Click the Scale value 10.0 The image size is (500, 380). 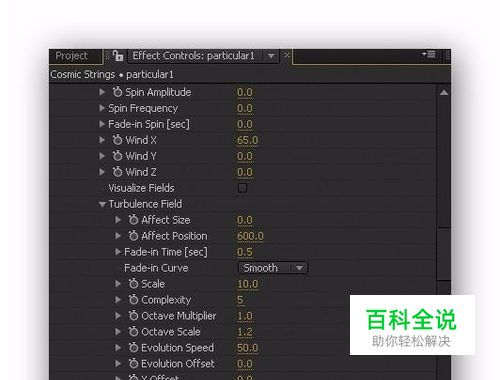(x=248, y=284)
